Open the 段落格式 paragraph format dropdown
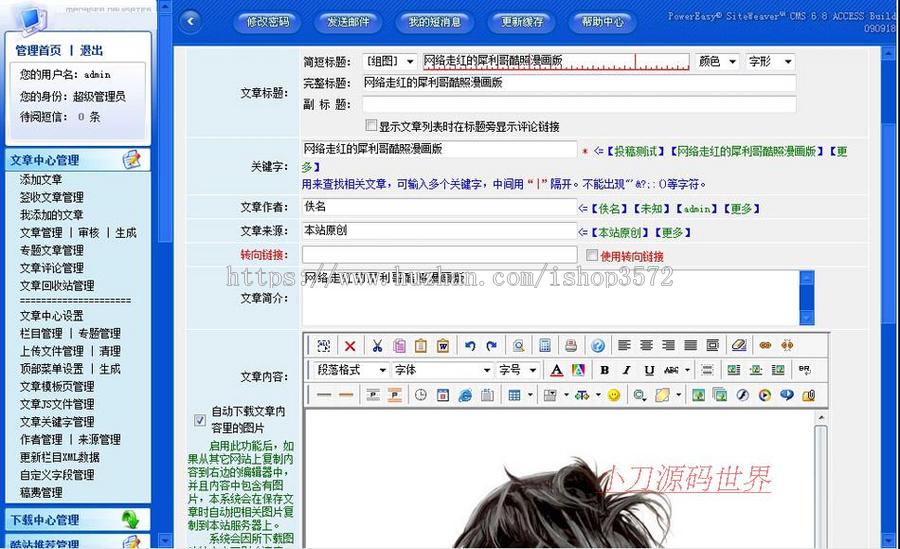 click(x=352, y=370)
